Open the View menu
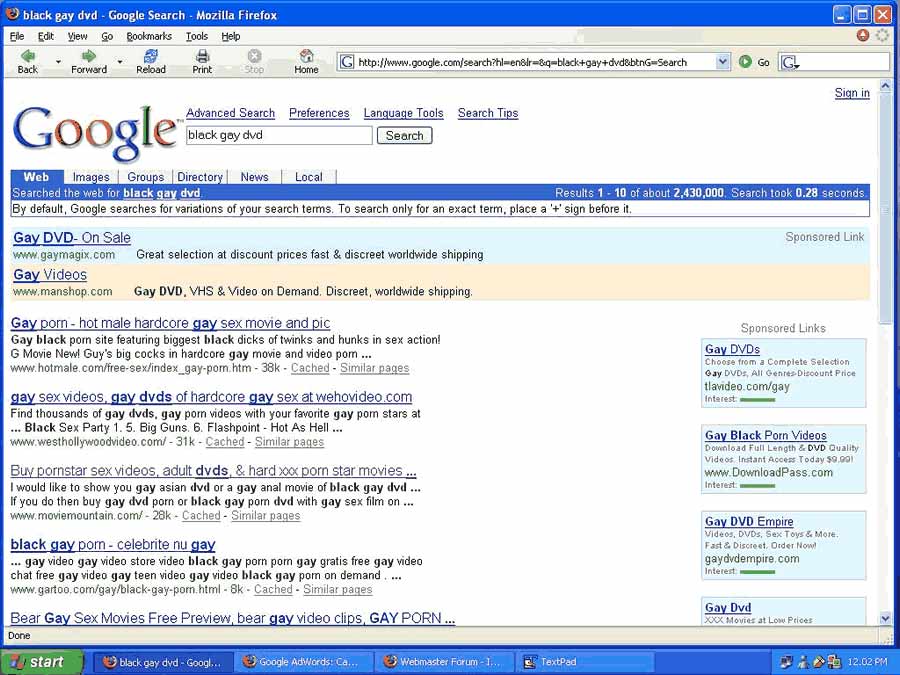 pos(77,36)
